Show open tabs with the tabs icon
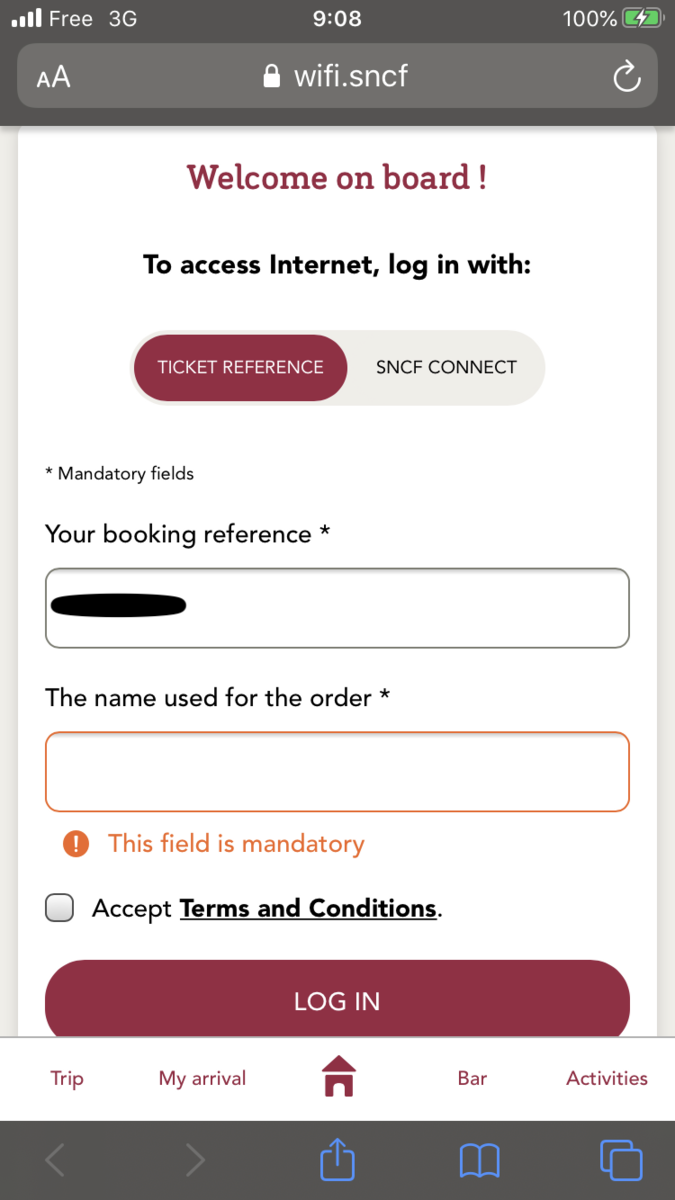This screenshot has height=1200, width=675. click(x=620, y=1160)
